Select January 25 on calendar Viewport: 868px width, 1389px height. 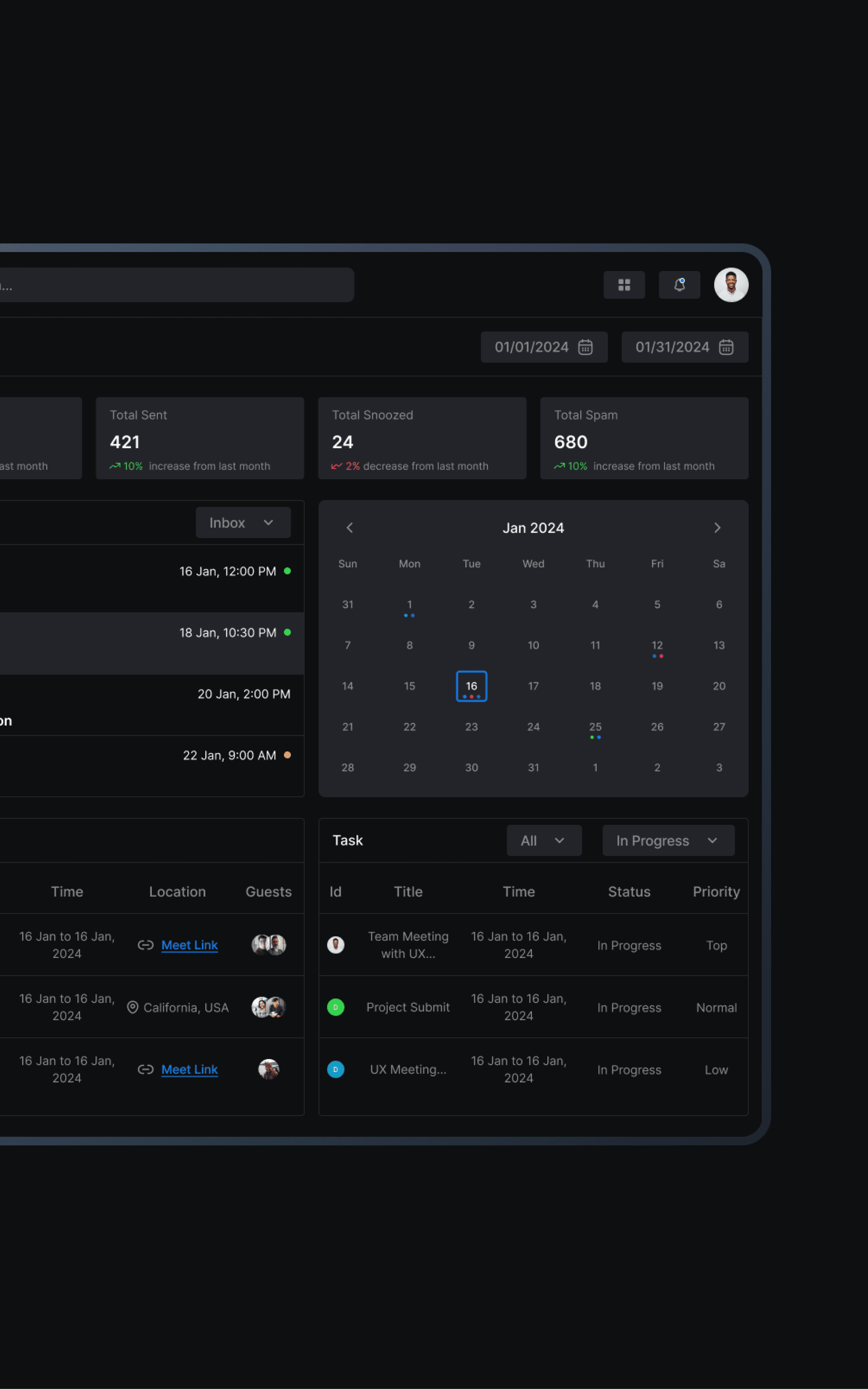pyautogui.click(x=595, y=727)
